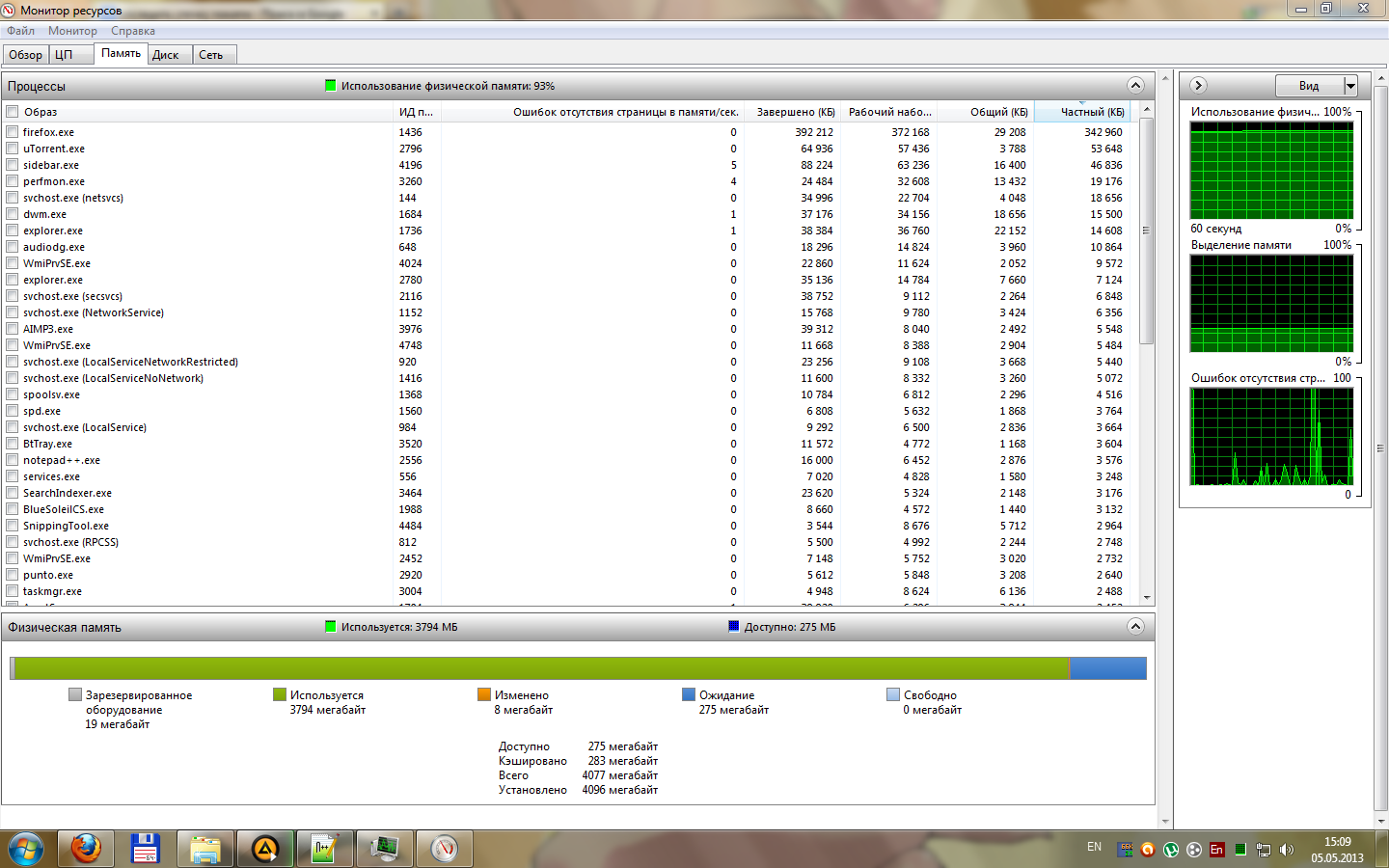Open the network connection tray icon
Screen dimensions: 1389x868
tap(1264, 850)
